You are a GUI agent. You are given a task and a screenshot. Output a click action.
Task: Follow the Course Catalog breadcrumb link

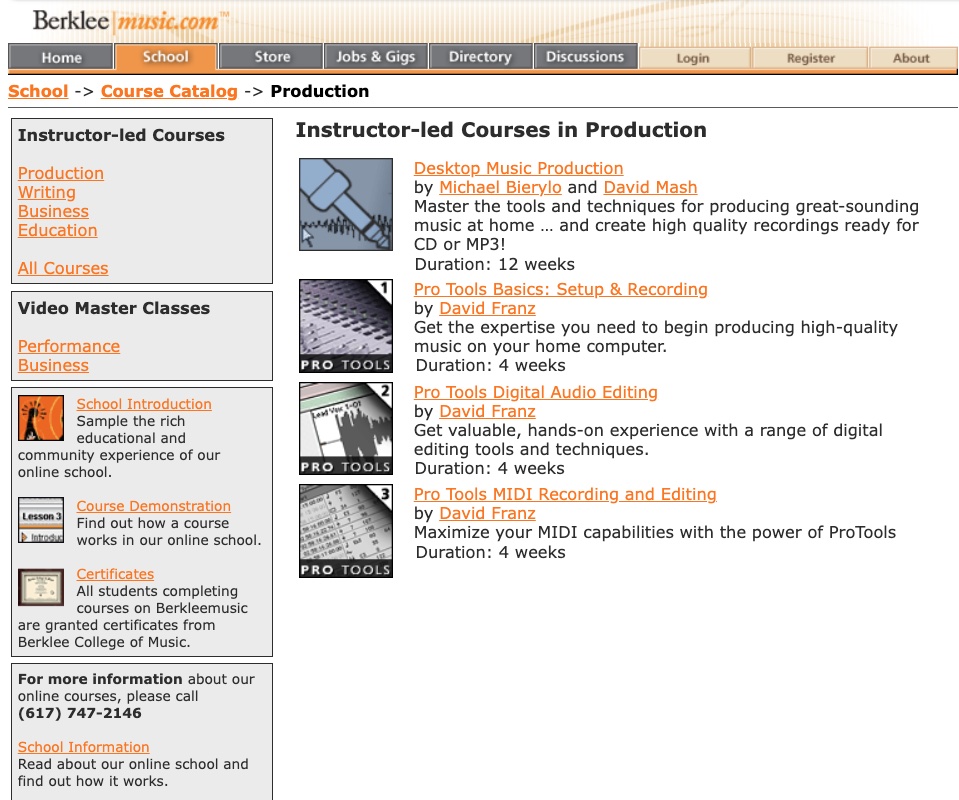click(x=169, y=91)
